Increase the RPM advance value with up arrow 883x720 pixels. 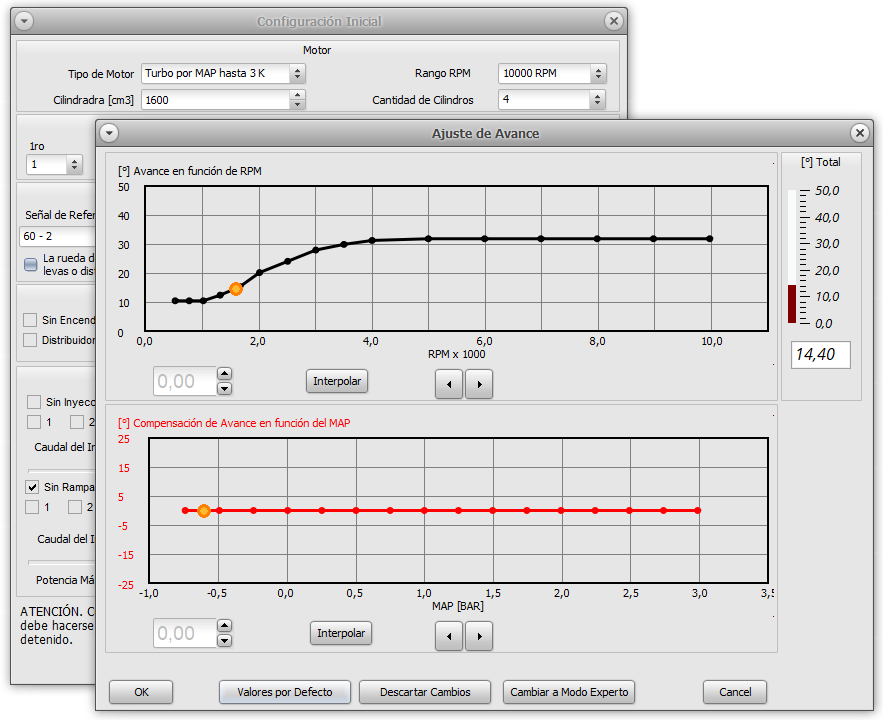225,374
